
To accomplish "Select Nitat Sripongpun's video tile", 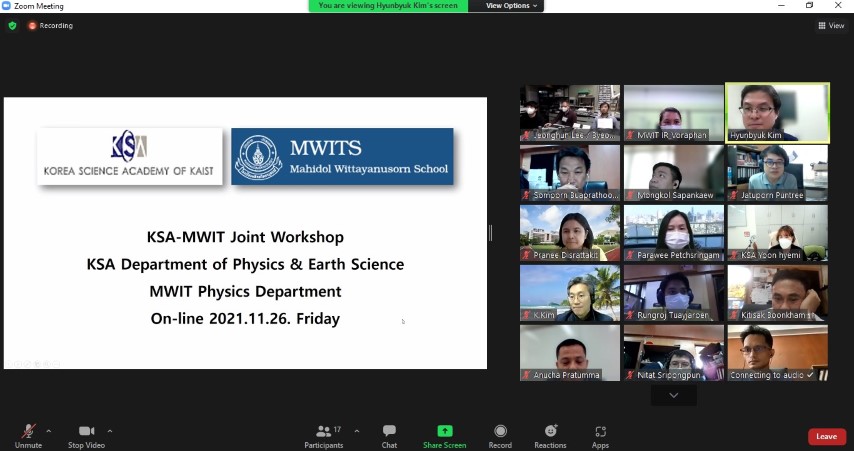I will pyautogui.click(x=674, y=353).
